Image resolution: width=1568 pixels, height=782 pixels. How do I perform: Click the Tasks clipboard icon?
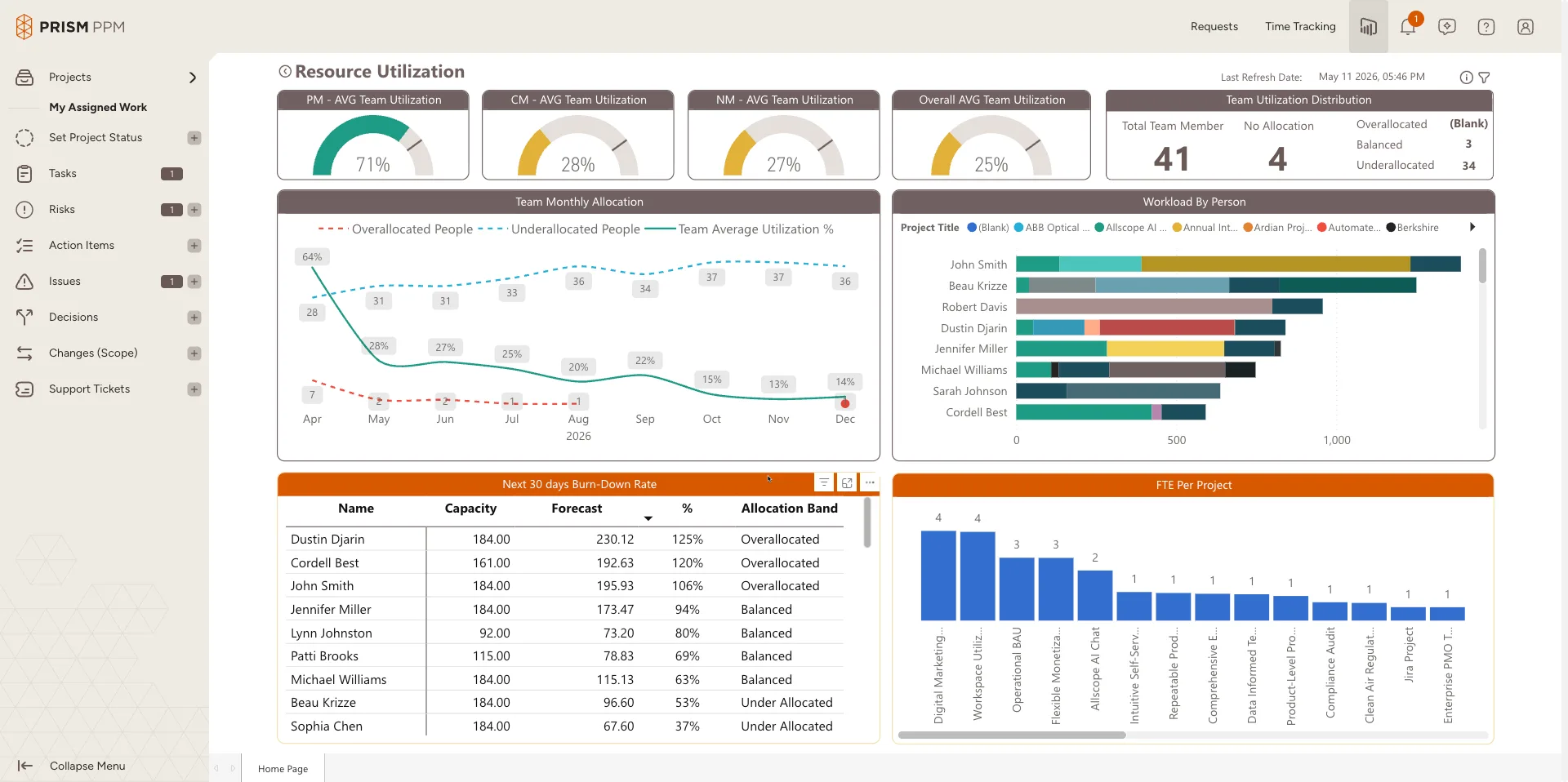[x=24, y=174]
